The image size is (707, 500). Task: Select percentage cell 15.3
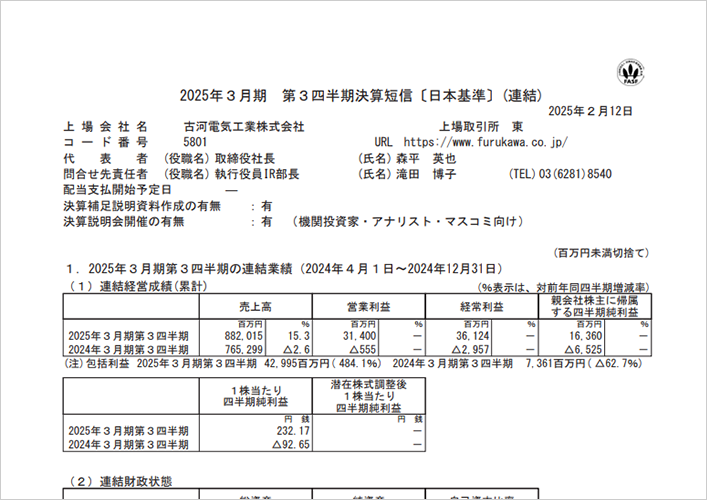tap(298, 336)
